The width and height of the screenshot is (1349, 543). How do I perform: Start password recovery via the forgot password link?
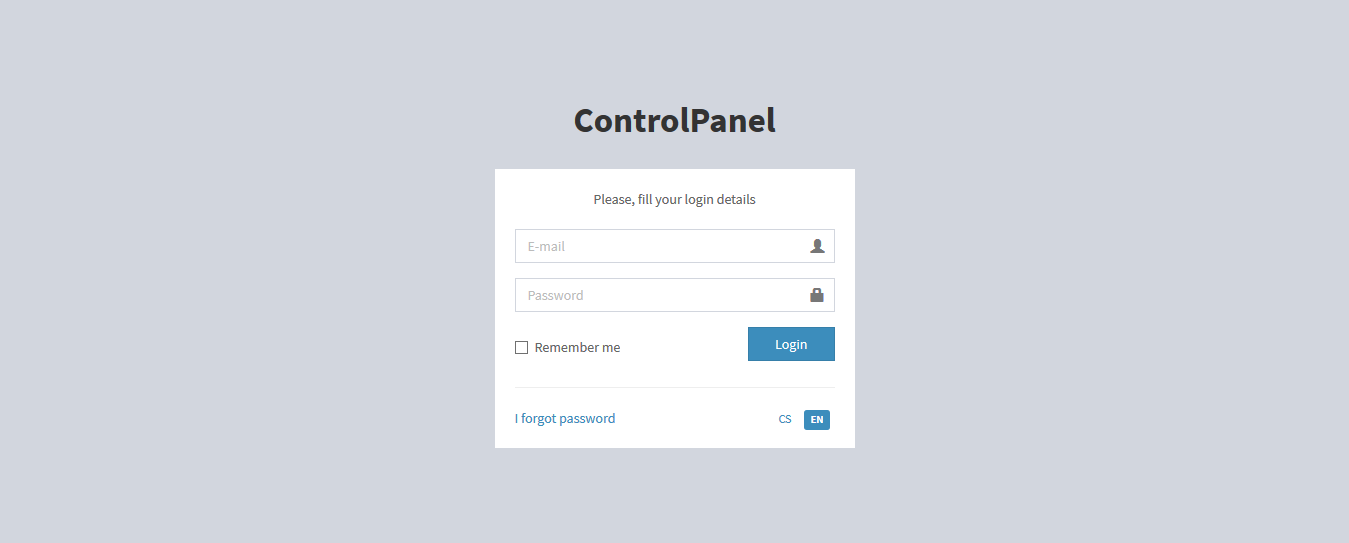point(565,418)
